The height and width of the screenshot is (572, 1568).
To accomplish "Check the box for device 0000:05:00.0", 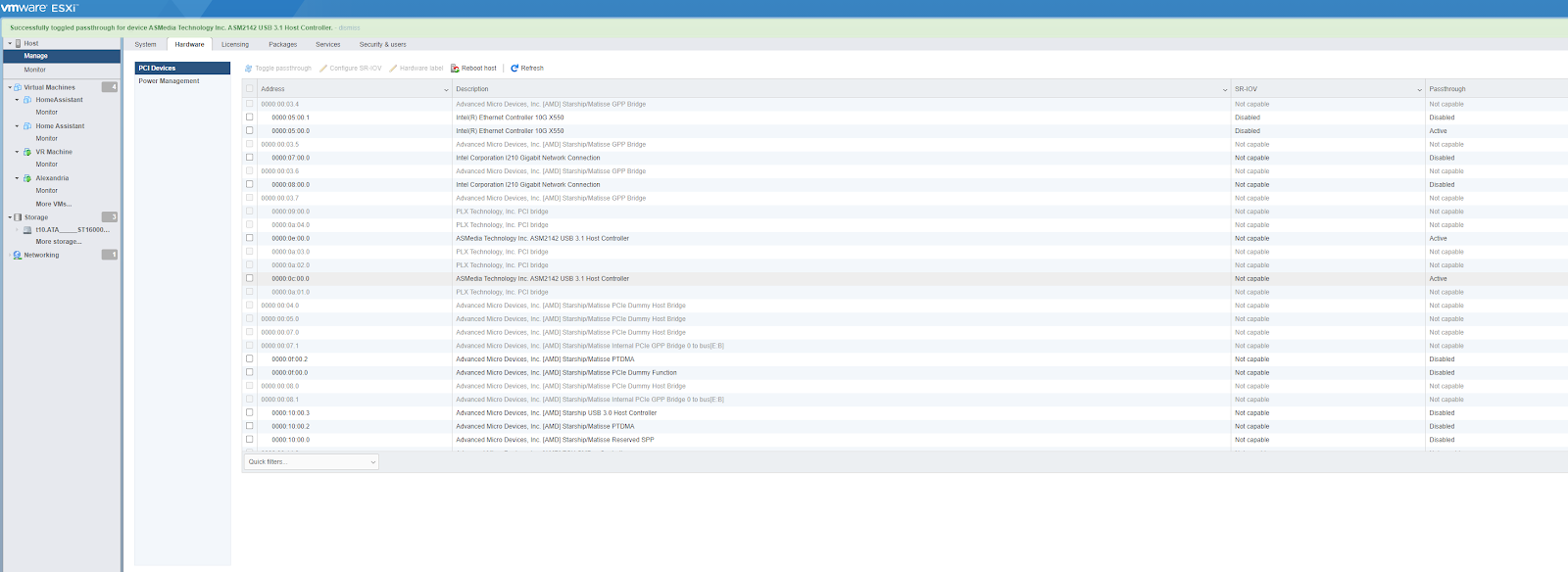I will [x=249, y=130].
